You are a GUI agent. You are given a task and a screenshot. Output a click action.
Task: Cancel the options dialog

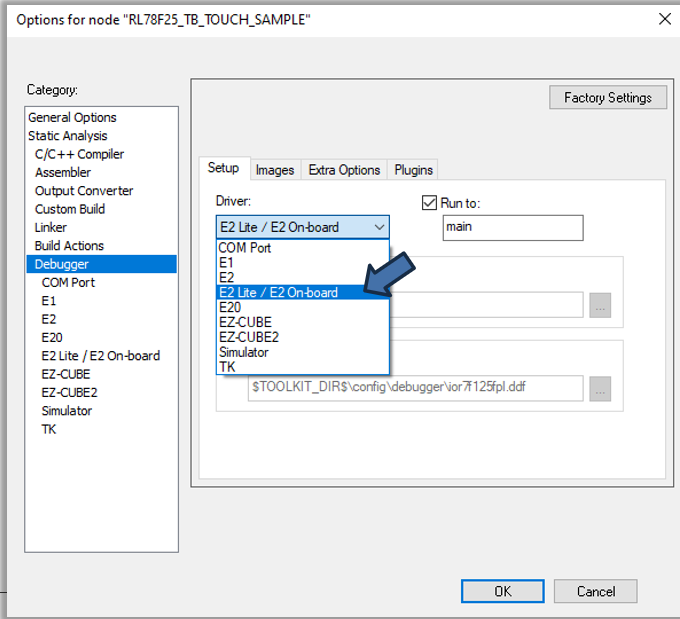(595, 591)
